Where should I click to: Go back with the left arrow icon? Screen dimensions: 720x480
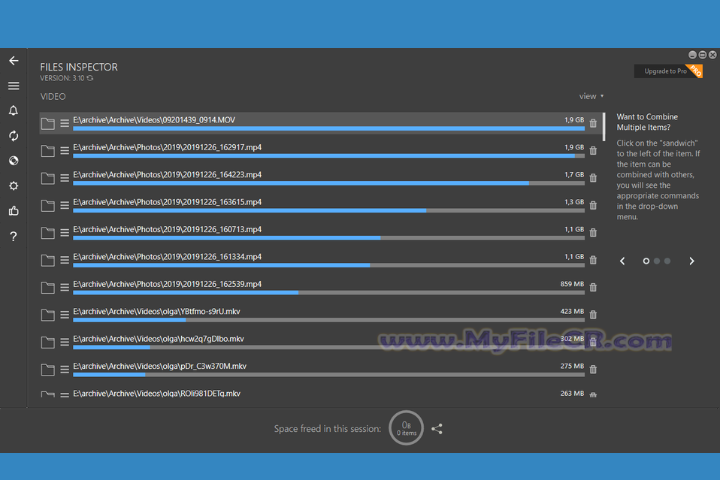pyautogui.click(x=14, y=61)
